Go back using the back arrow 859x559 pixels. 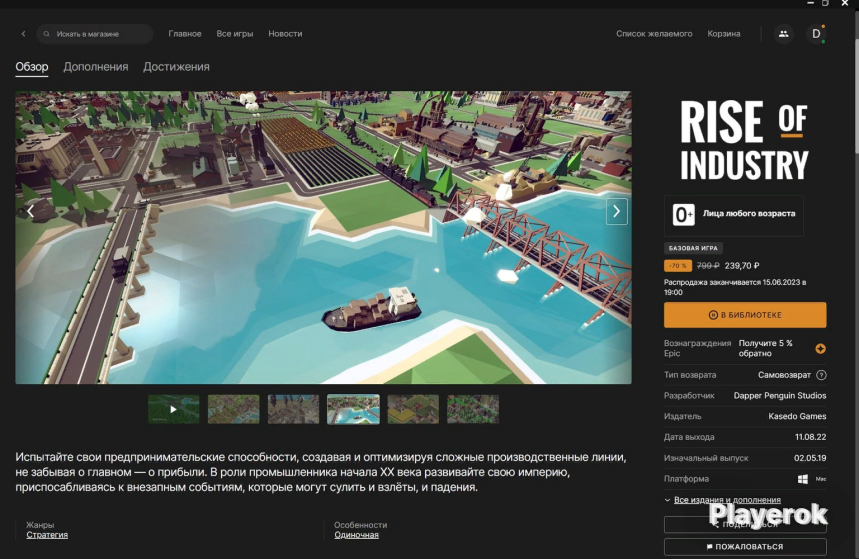click(x=23, y=34)
